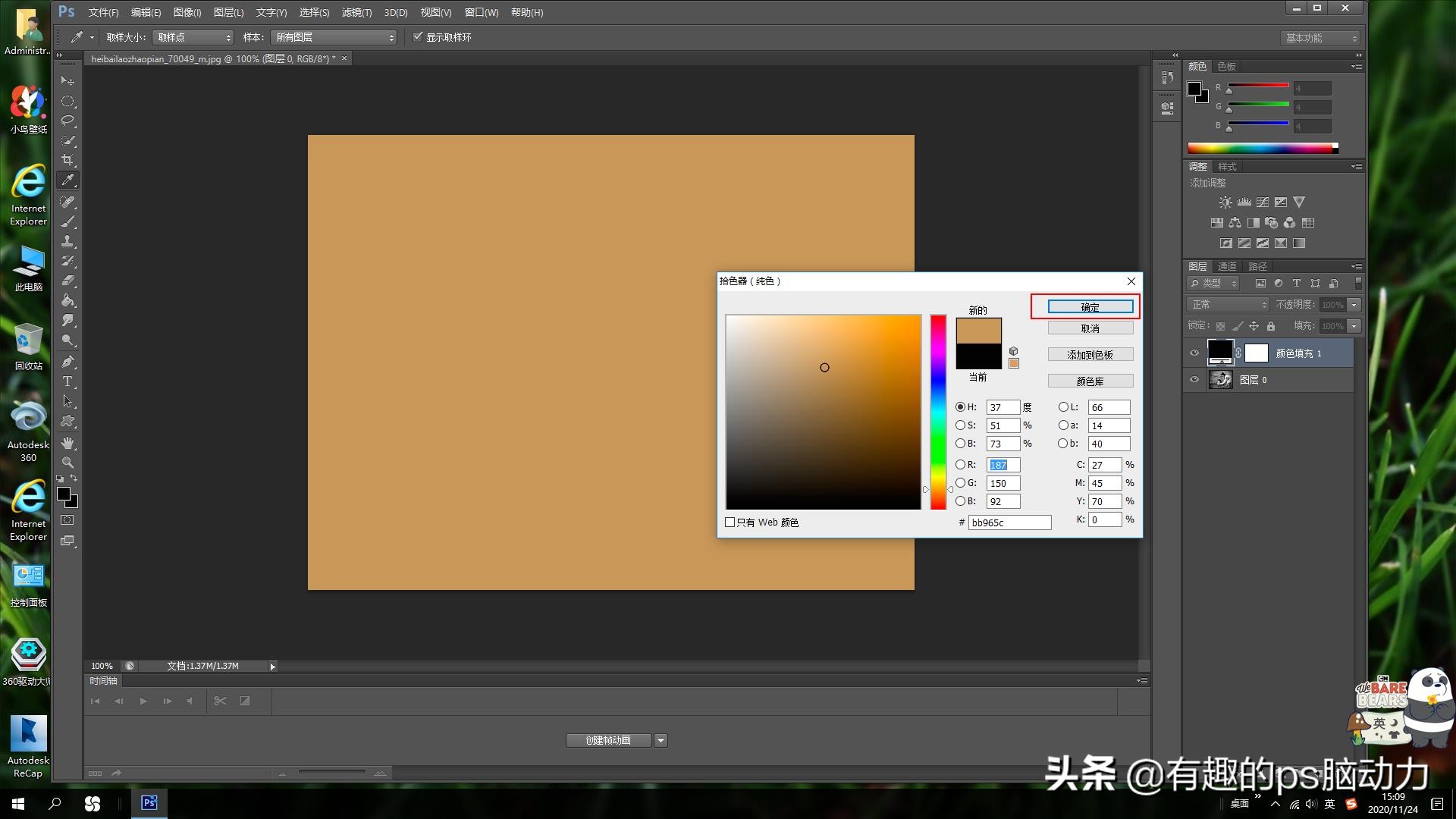Select the Type tool
Screen dimensions: 1456x819
67,381
